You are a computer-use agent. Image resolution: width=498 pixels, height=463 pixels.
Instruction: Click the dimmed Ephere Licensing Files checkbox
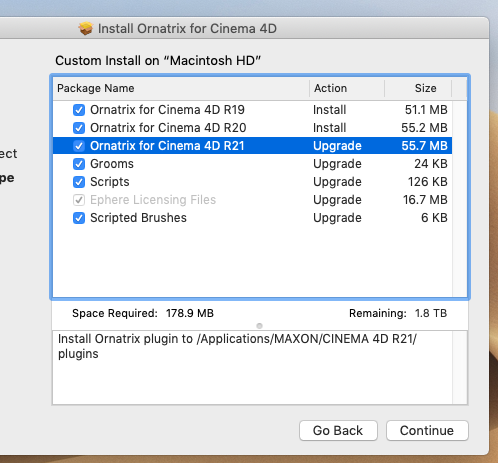pyautogui.click(x=79, y=200)
